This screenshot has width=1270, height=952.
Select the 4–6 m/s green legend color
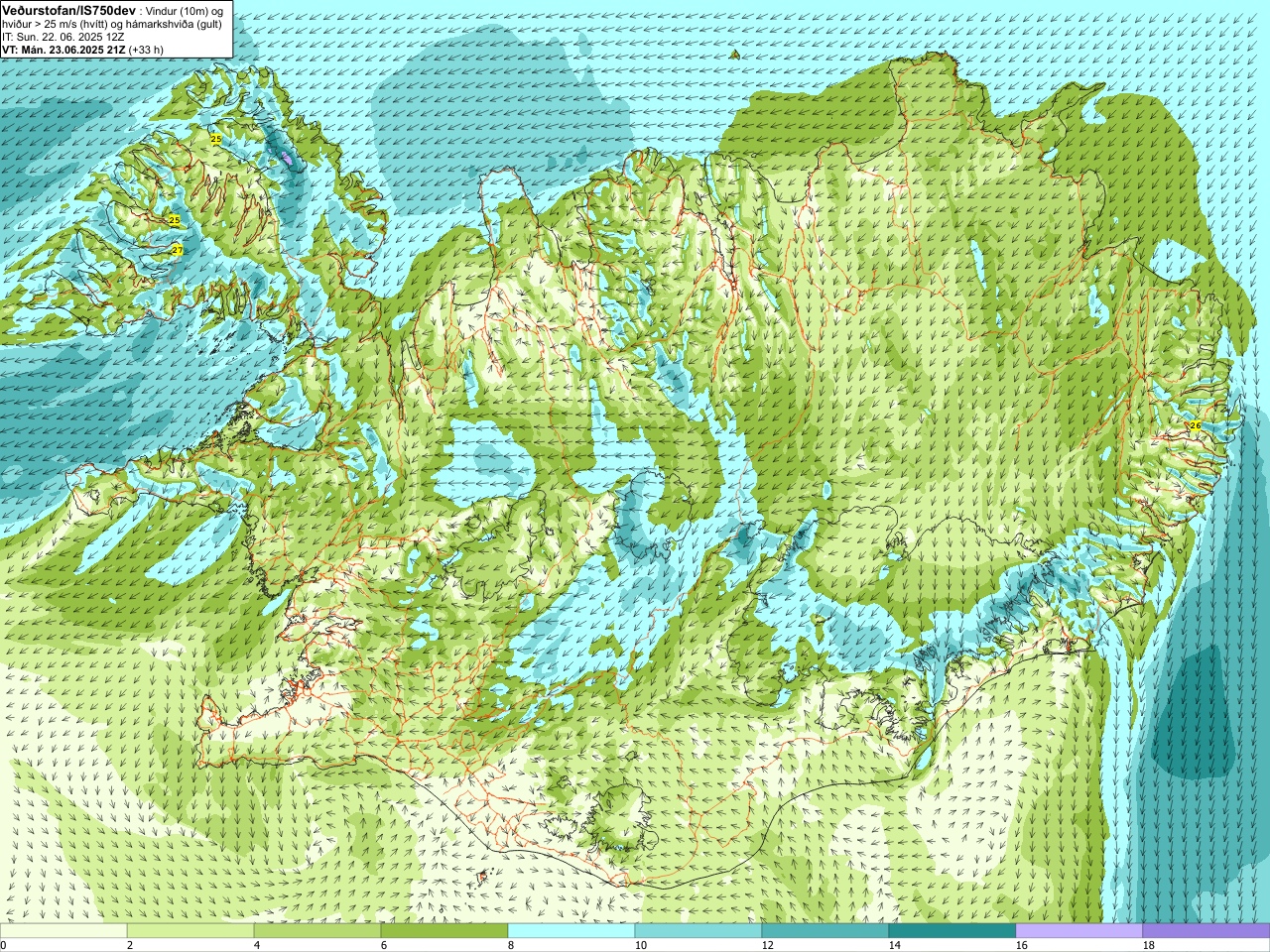(317, 931)
